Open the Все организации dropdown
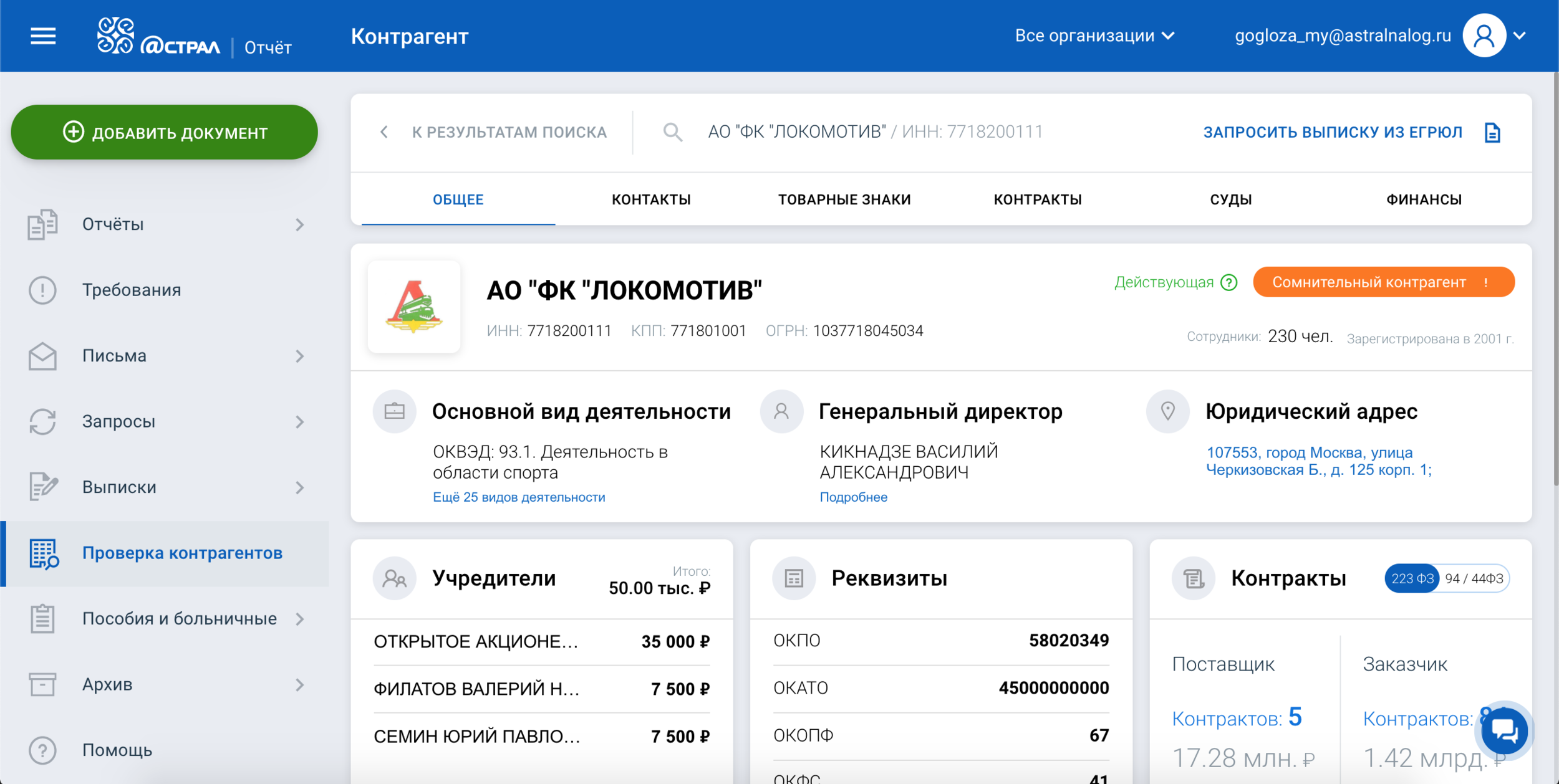The image size is (1559, 784). click(1094, 36)
